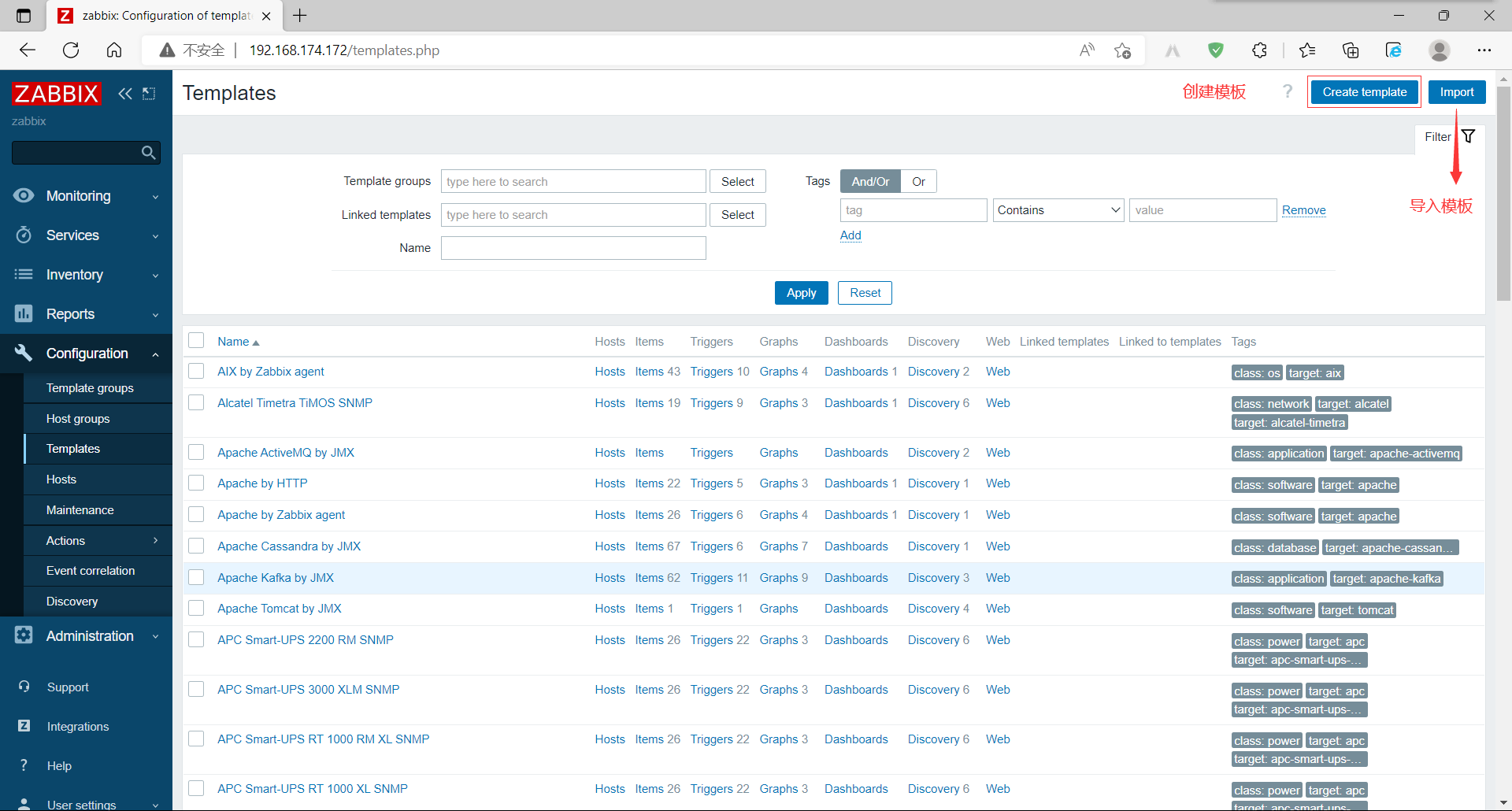Add page to favorites star icon
This screenshot has height=811, width=1512.
(x=1123, y=50)
